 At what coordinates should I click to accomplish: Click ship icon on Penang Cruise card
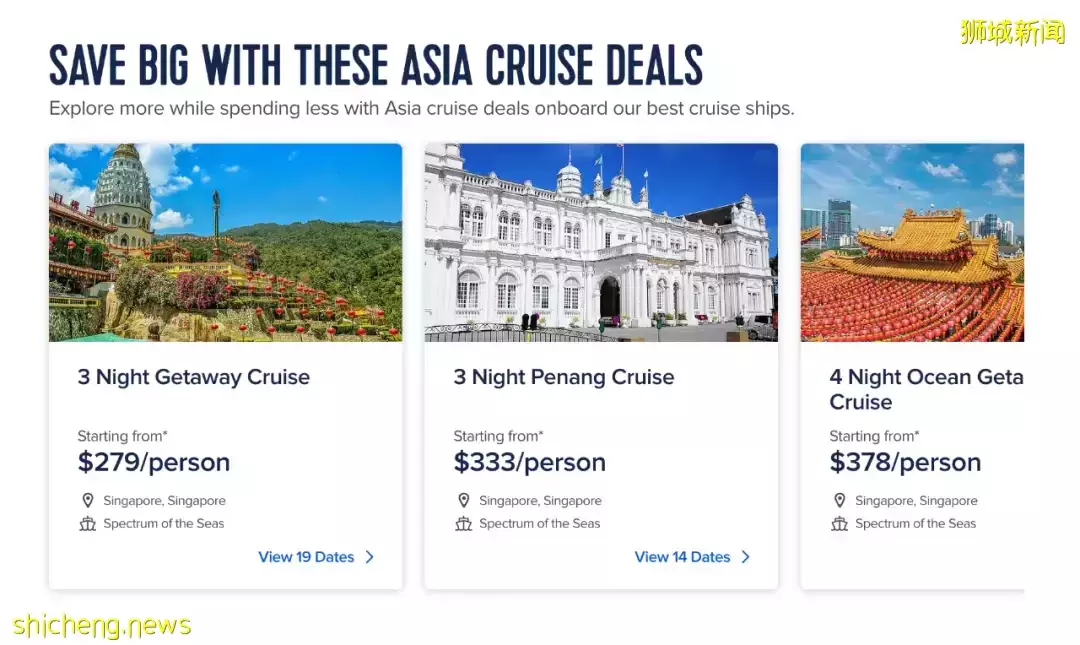click(x=464, y=524)
